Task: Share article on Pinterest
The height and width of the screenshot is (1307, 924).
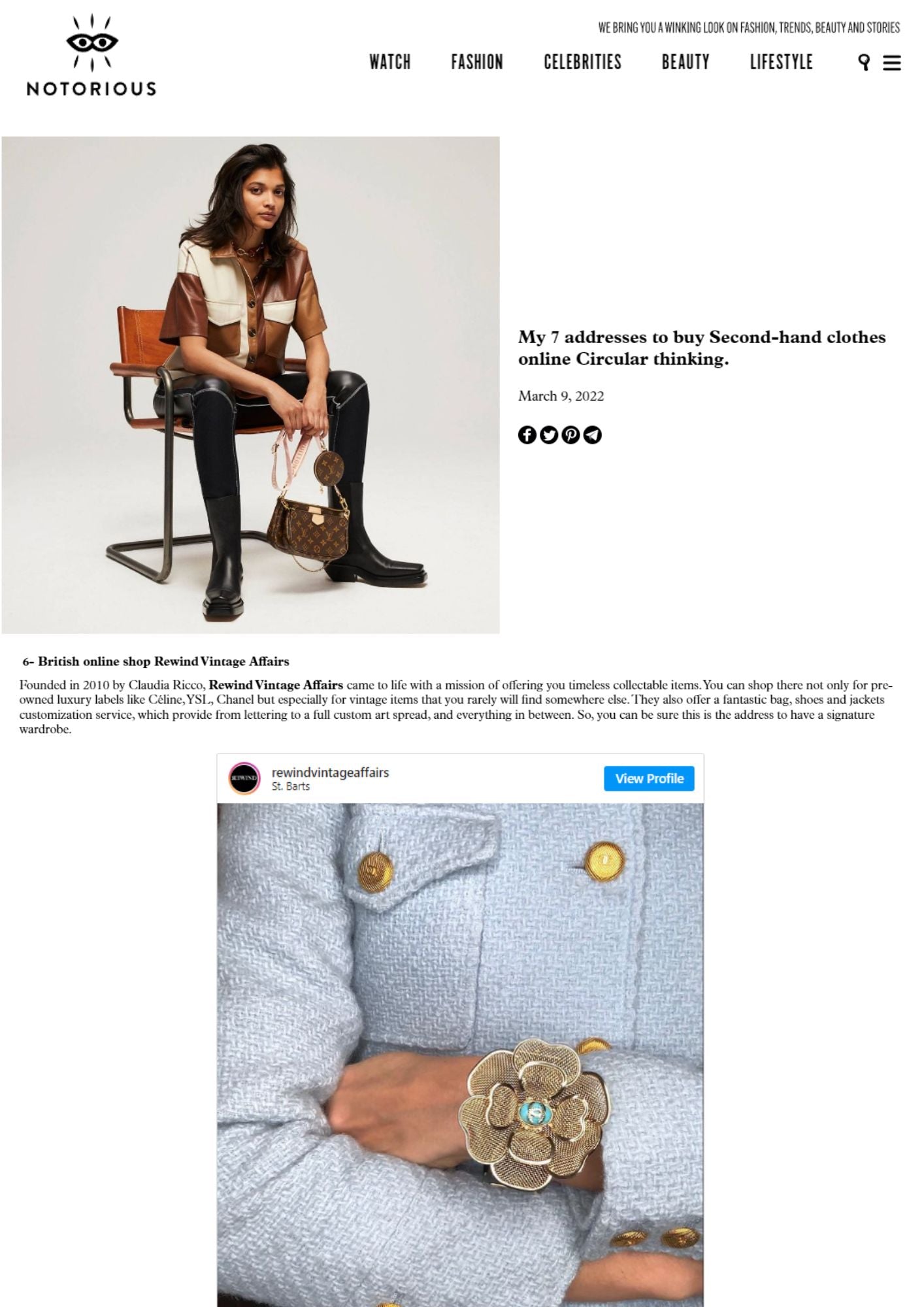Action: [x=570, y=435]
